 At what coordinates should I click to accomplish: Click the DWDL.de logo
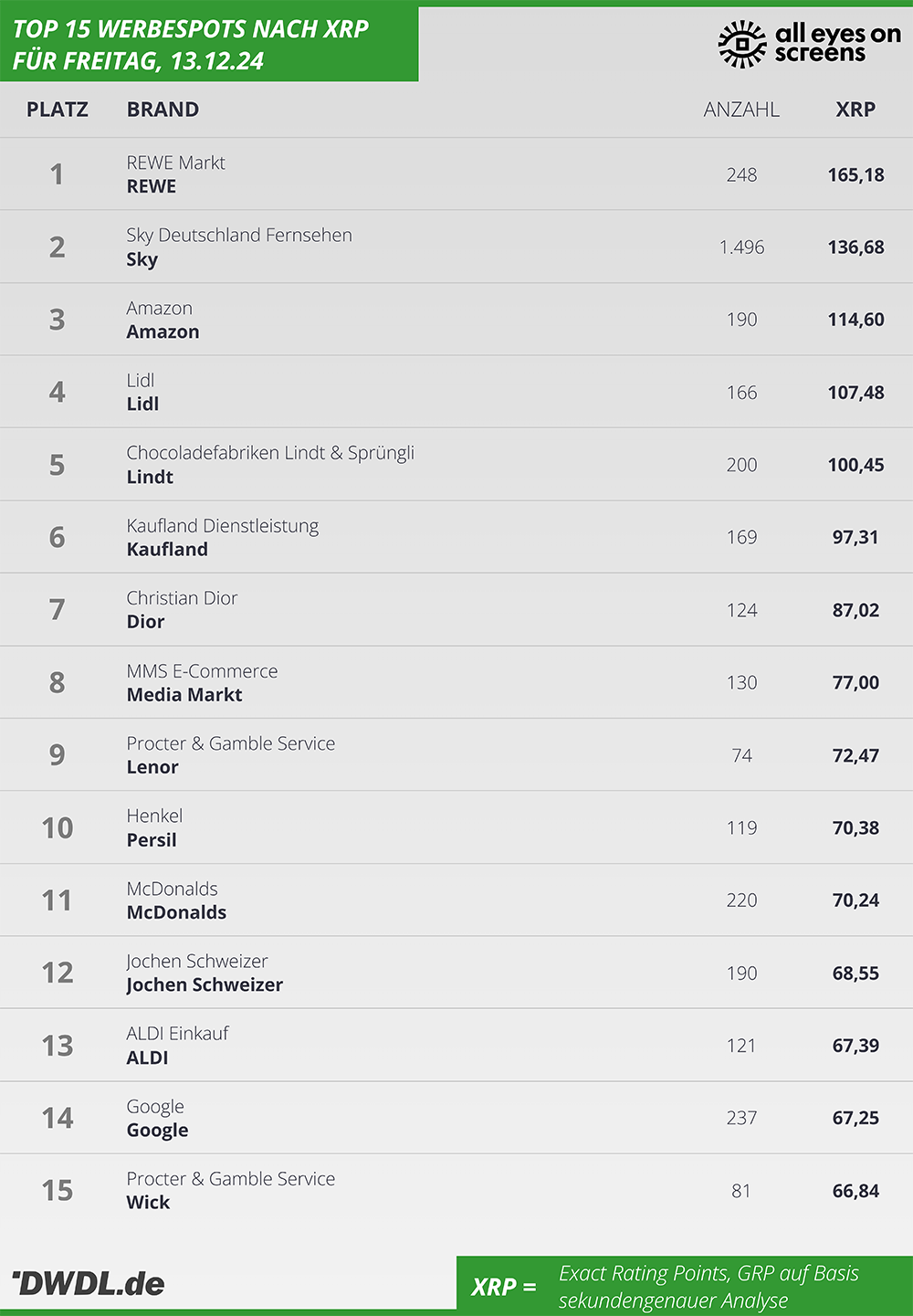[x=89, y=1283]
